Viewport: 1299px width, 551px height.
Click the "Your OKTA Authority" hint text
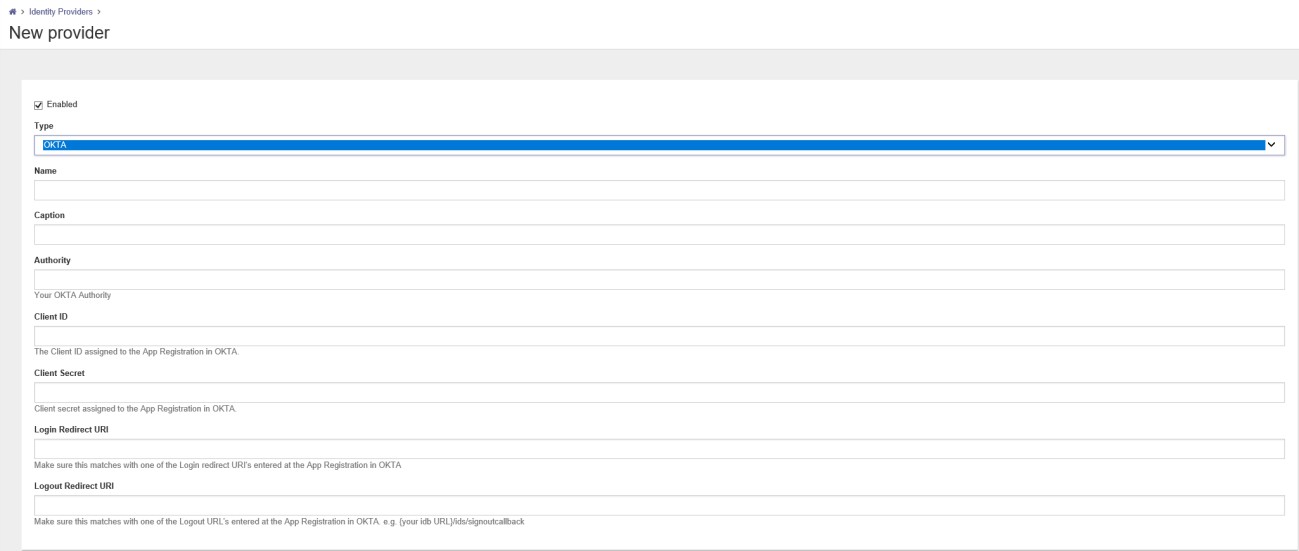pyautogui.click(x=72, y=295)
